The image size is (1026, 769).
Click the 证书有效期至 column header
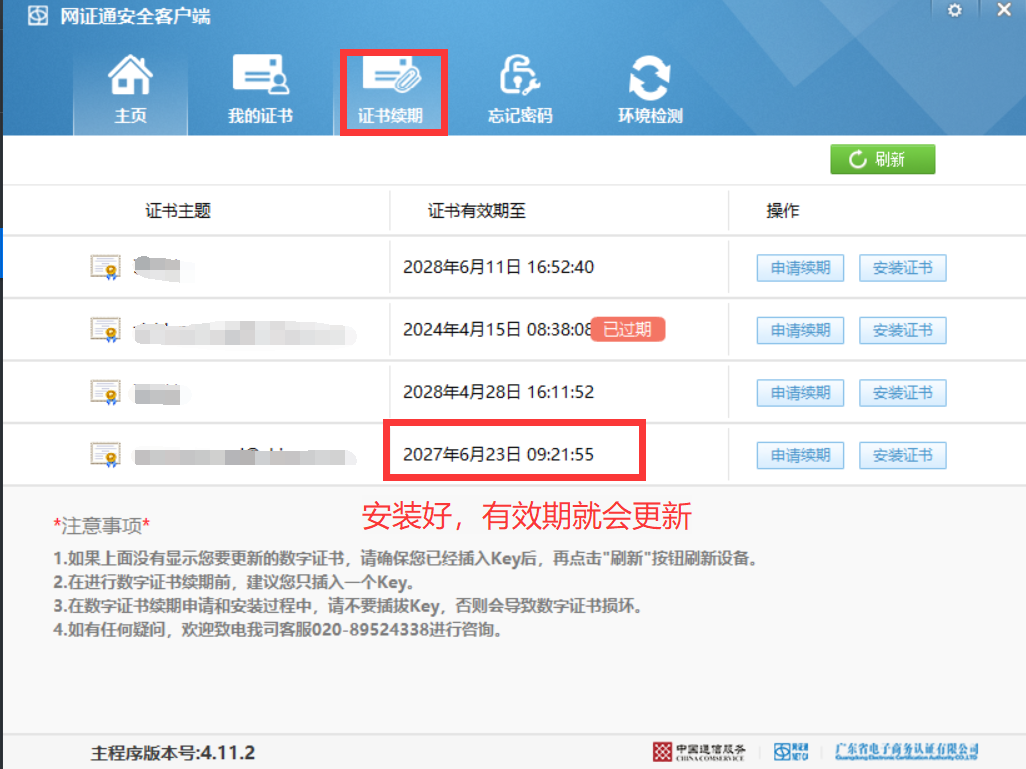(x=477, y=211)
